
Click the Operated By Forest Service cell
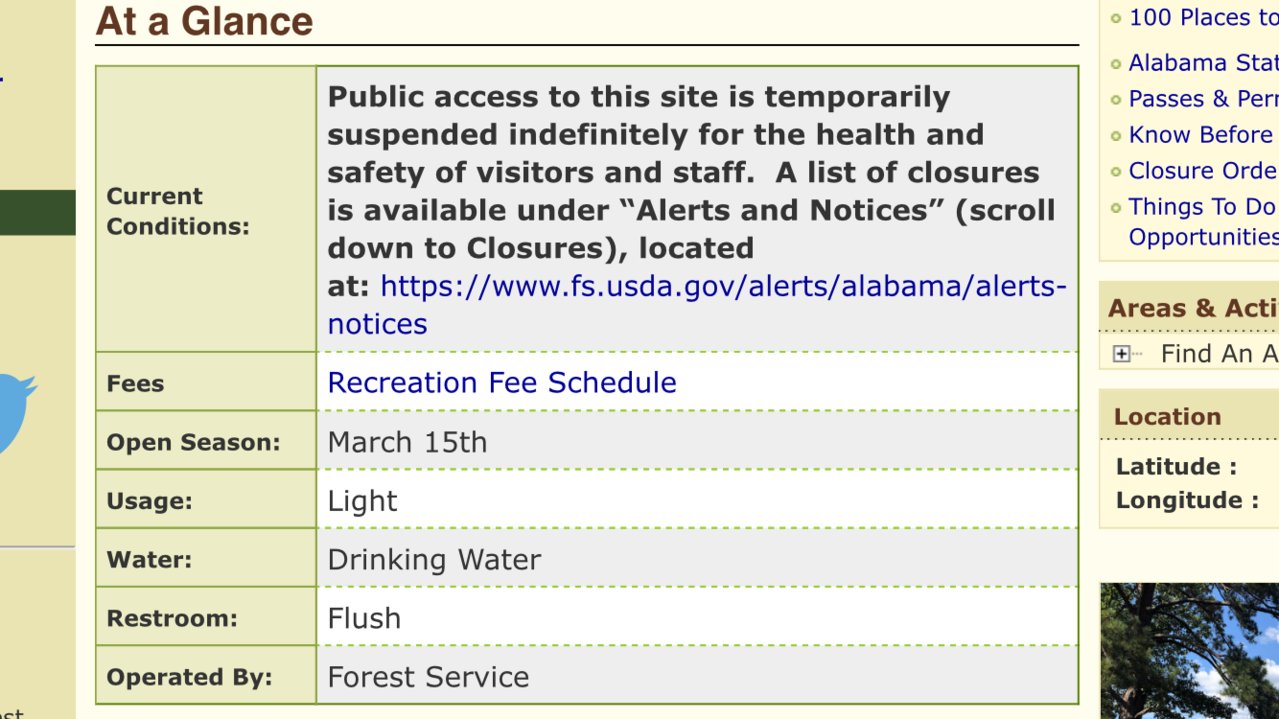point(697,676)
